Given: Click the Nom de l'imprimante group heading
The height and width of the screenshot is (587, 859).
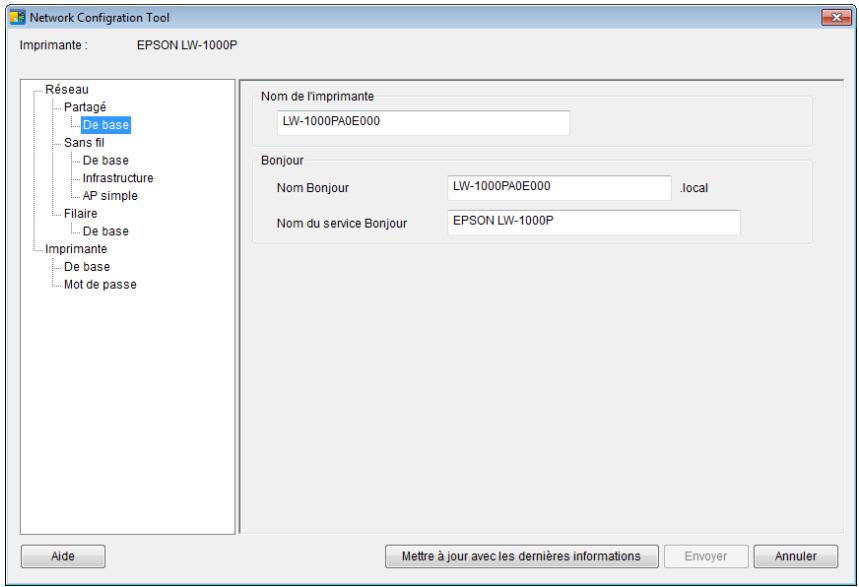Looking at the screenshot, I should [x=317, y=96].
